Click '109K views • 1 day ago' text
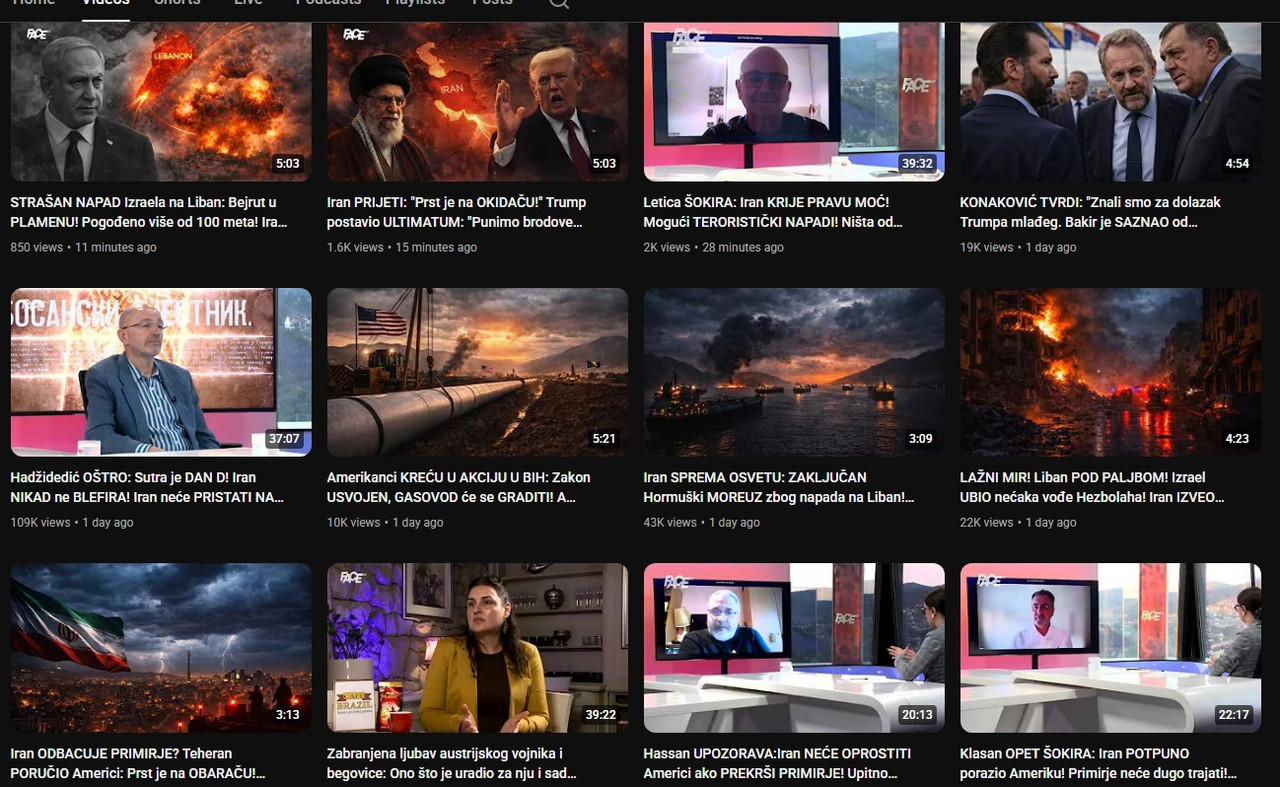1280x787 pixels. [72, 522]
